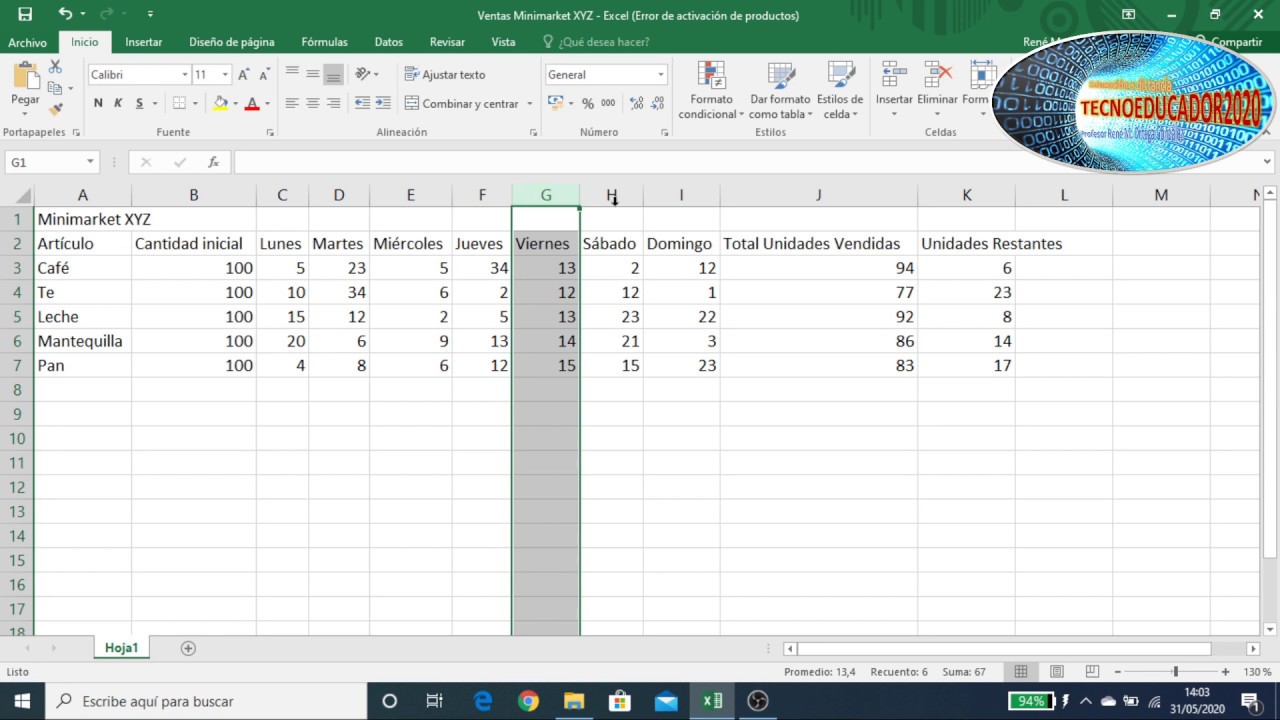Switch to the Datos tab
Screen dimensions: 1280x720
[x=389, y=42]
